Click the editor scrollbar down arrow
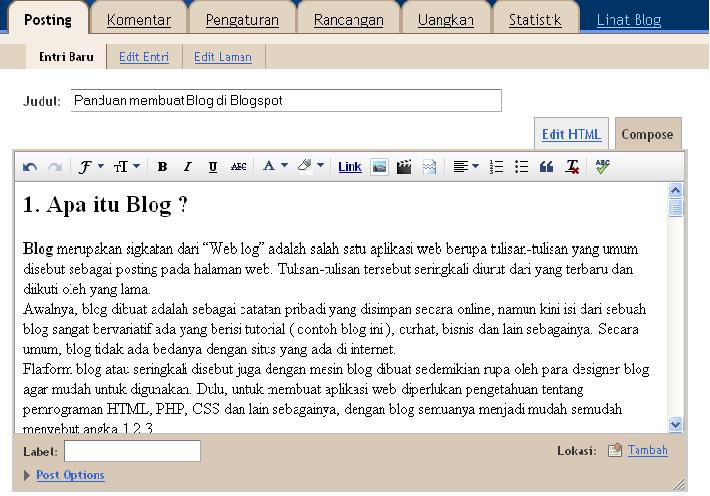Viewport: 710px width, 496px height. (675, 424)
